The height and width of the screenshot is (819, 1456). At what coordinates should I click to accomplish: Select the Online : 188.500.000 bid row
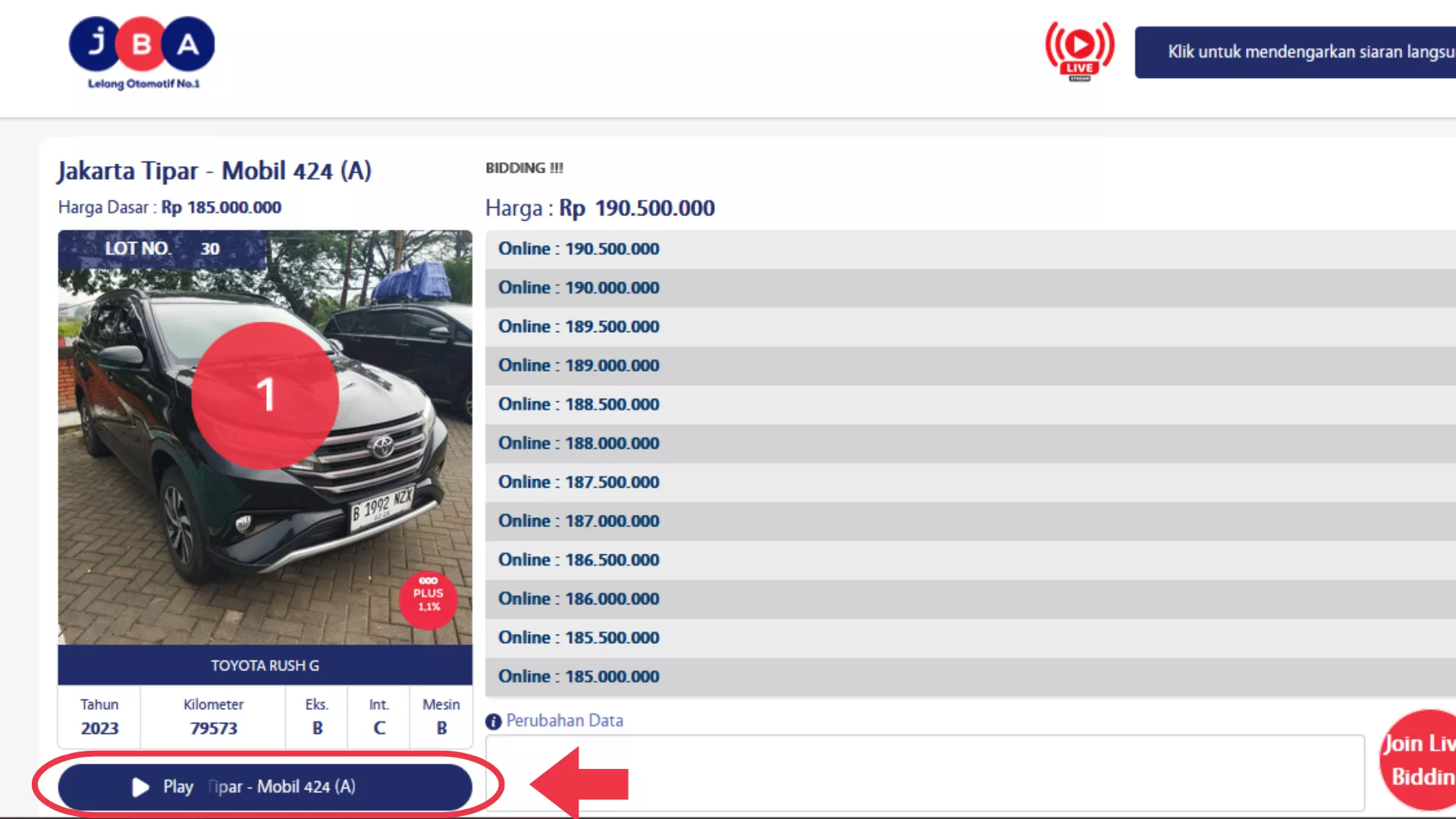(971, 404)
